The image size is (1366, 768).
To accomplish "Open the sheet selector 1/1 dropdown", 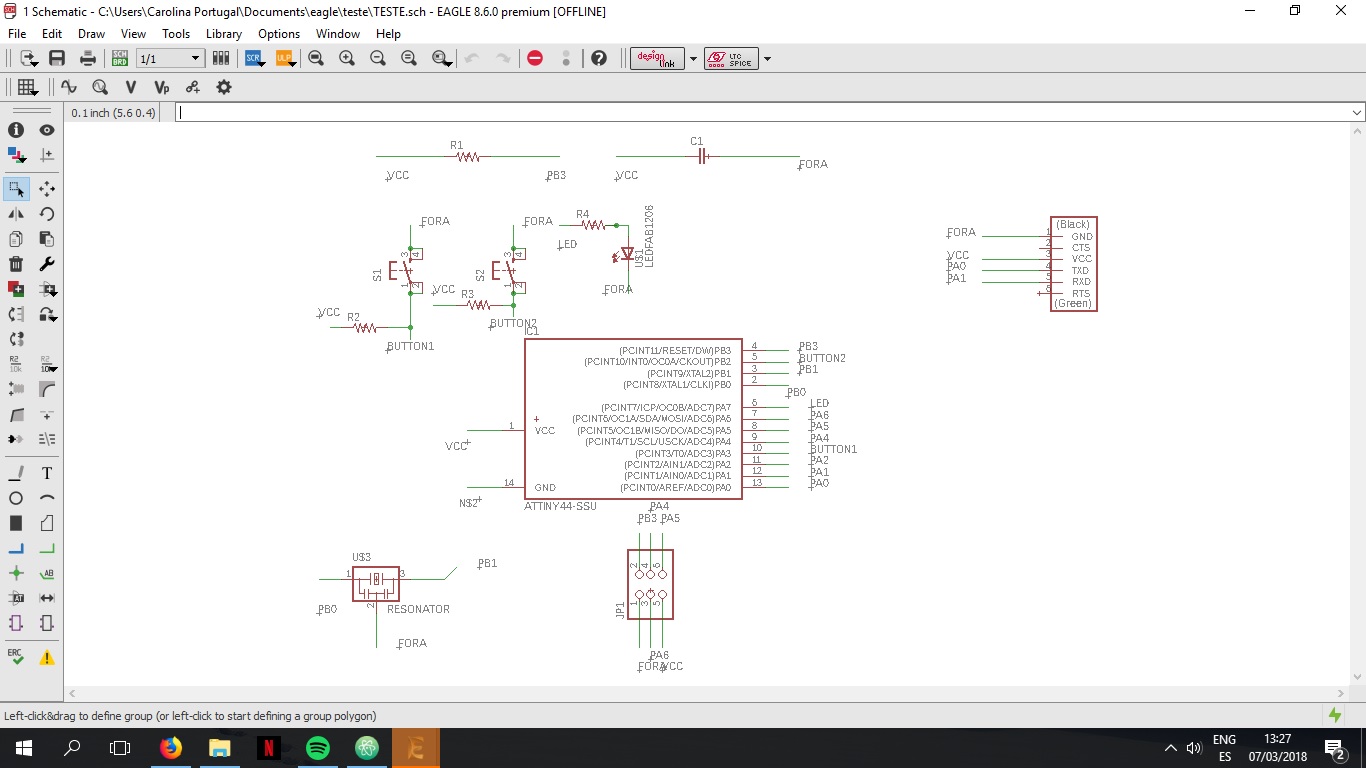I will point(170,59).
